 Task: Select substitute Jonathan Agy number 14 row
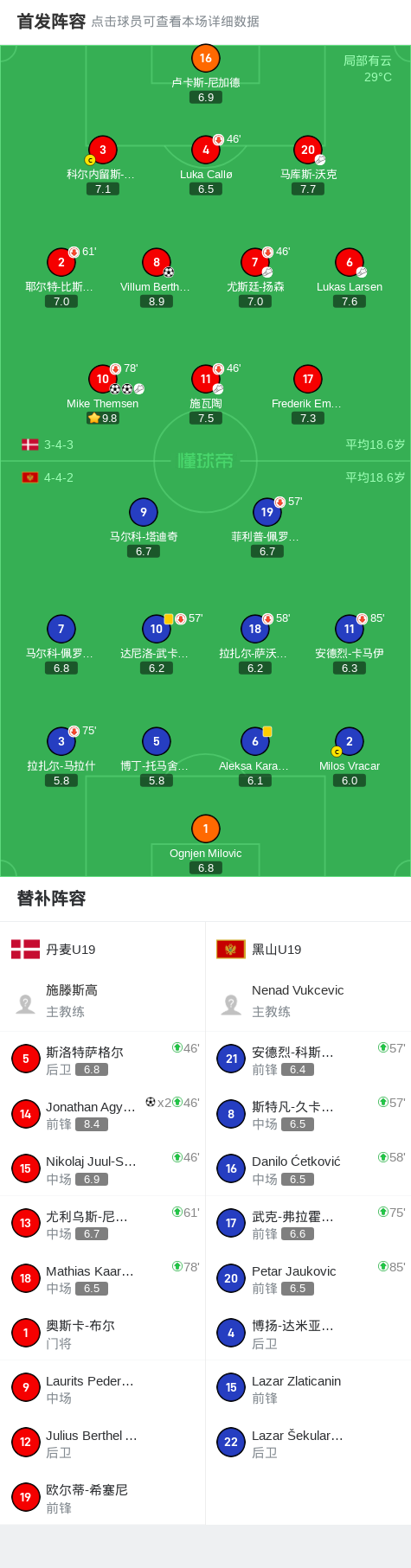click(x=102, y=1114)
